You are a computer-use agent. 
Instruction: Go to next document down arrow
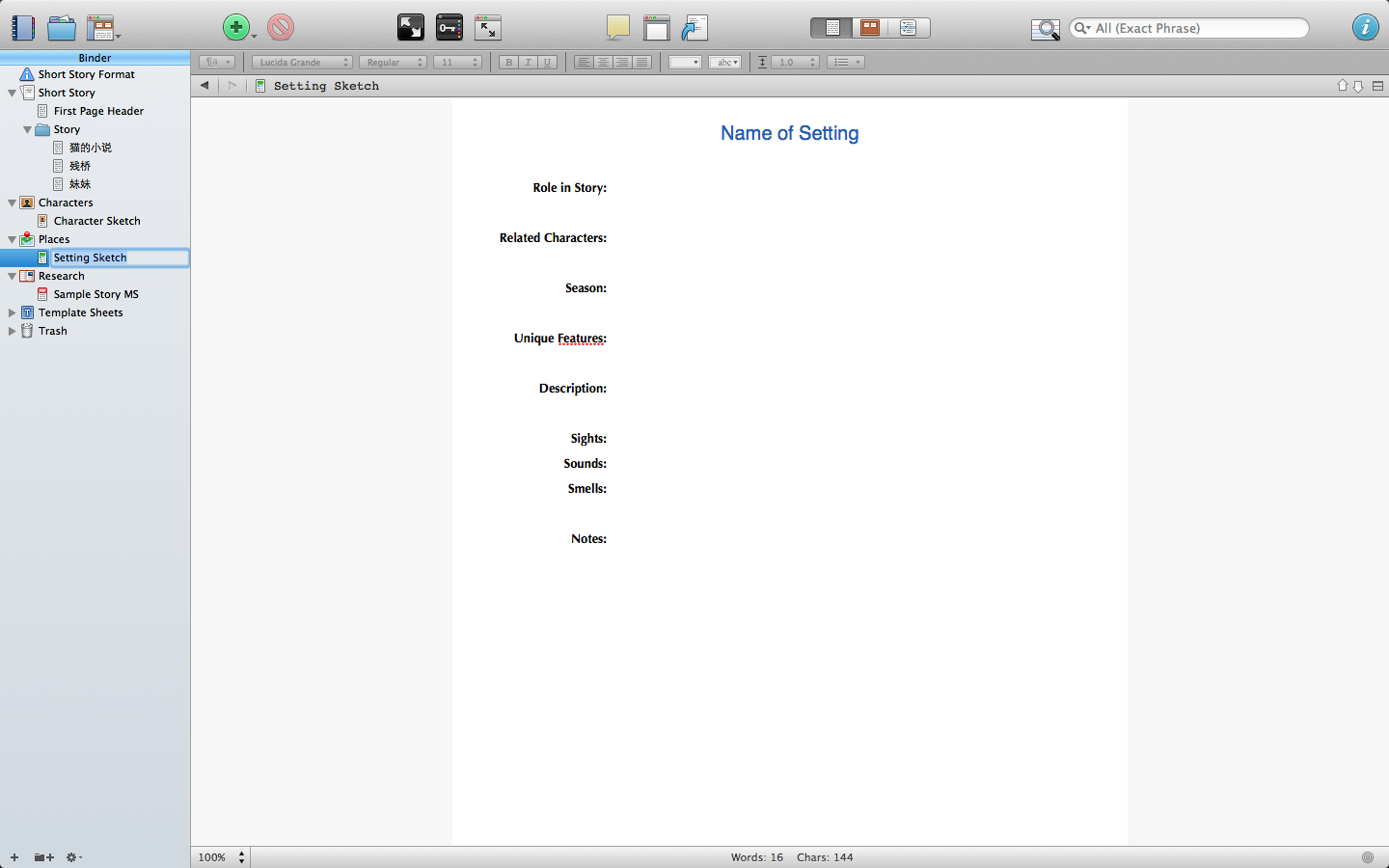coord(1358,86)
